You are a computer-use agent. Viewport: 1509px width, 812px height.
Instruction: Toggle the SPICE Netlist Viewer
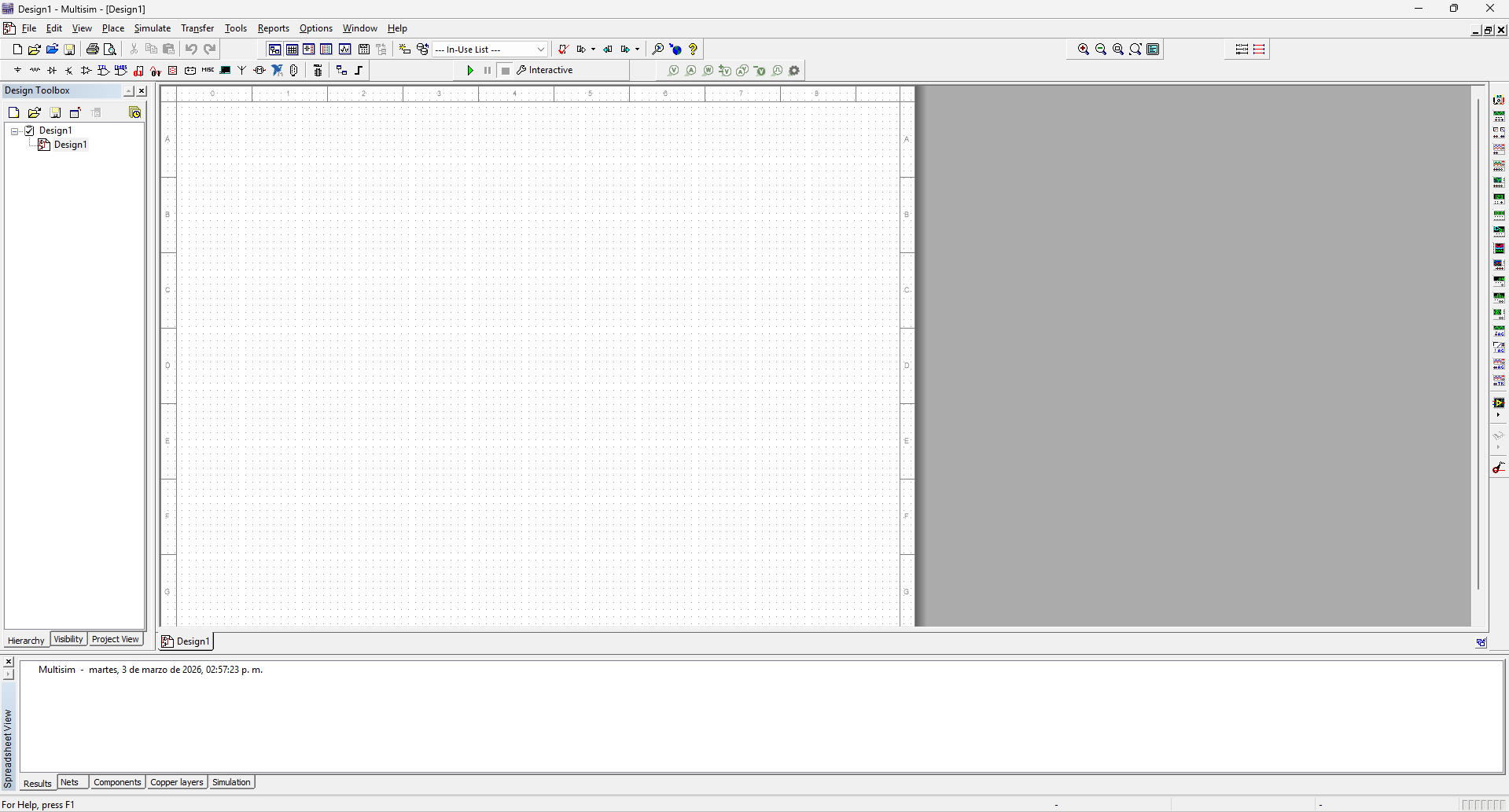click(x=309, y=49)
